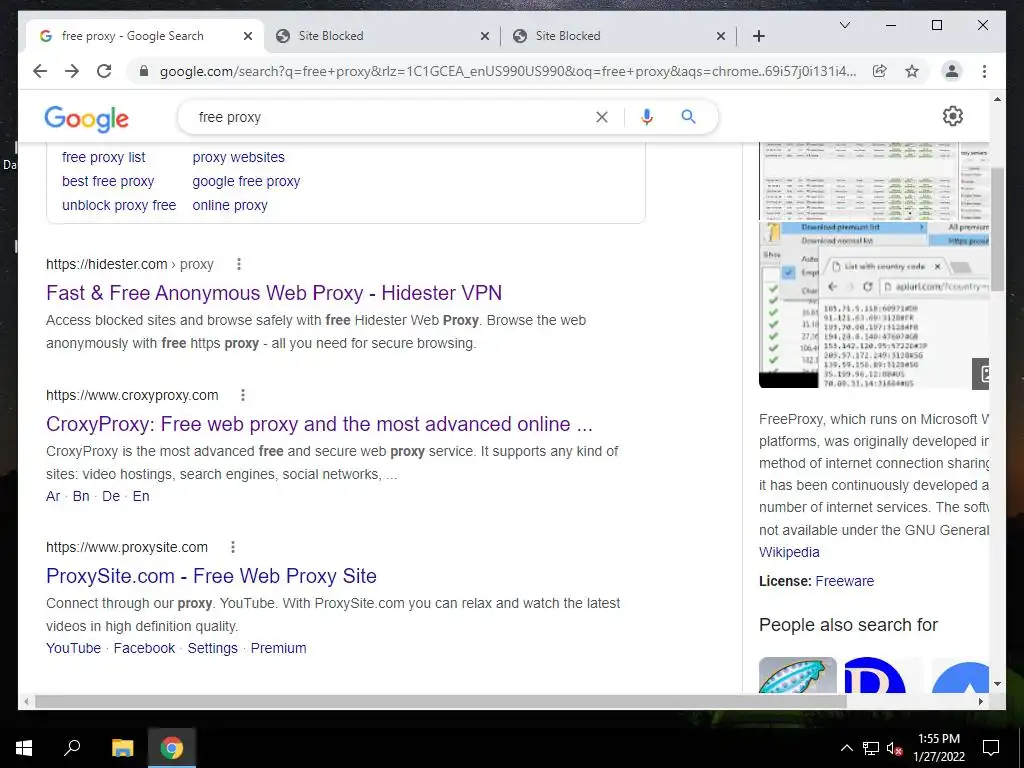
Task: Close the first Site Blocked tab
Action: click(x=485, y=36)
